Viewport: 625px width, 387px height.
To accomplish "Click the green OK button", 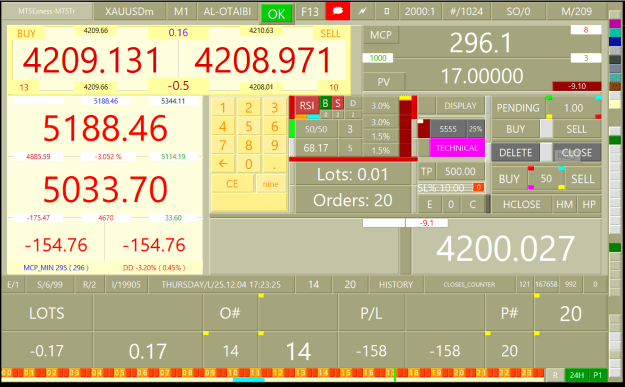I will point(277,14).
